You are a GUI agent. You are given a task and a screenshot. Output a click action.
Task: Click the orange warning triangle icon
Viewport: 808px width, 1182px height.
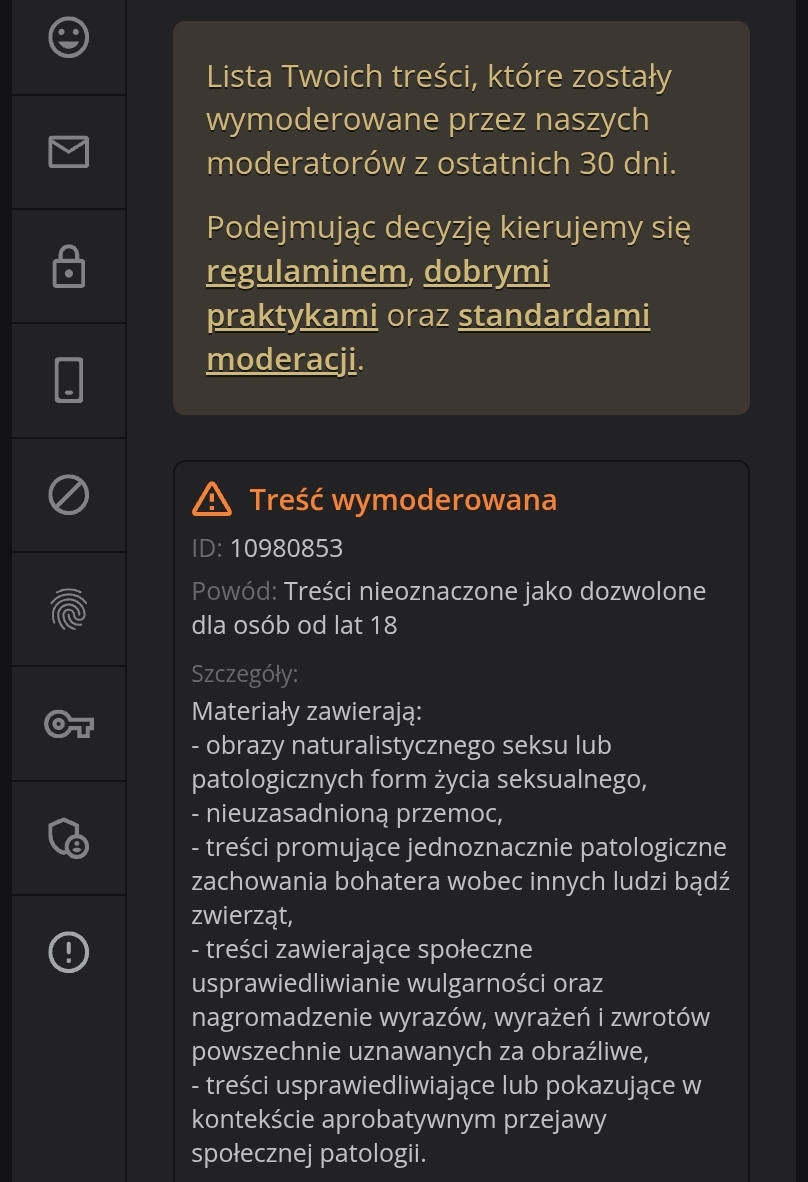[211, 499]
